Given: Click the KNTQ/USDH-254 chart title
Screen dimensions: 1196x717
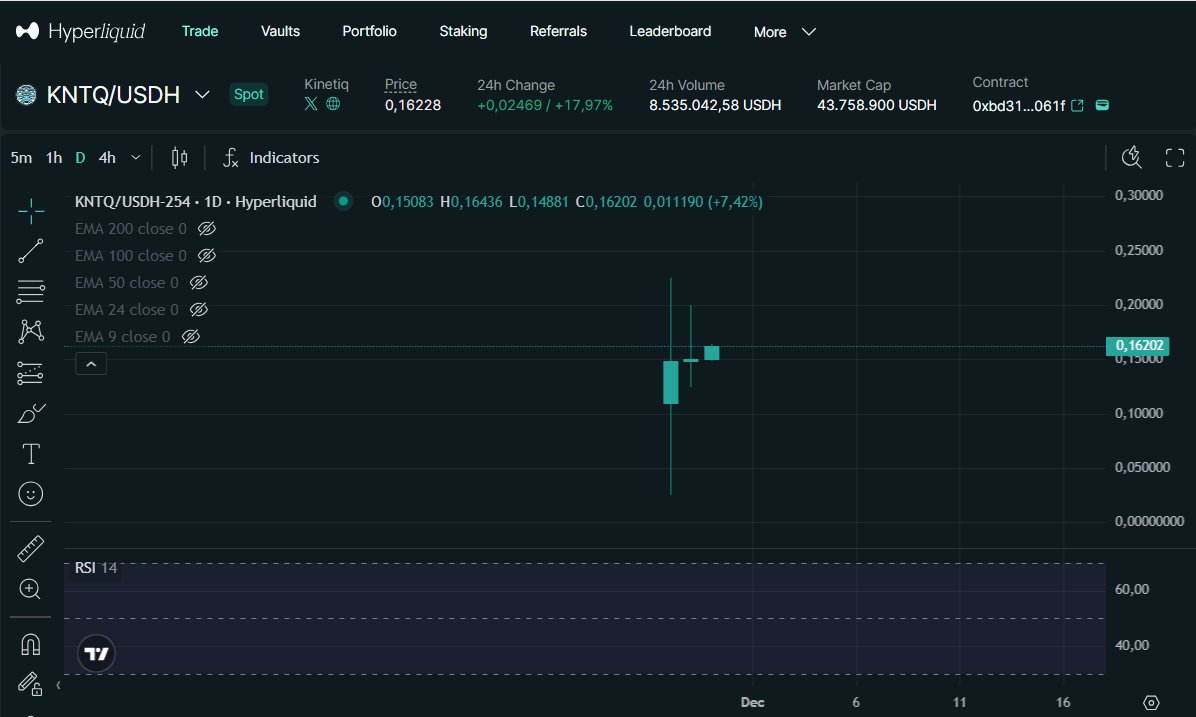Looking at the screenshot, I should (195, 201).
